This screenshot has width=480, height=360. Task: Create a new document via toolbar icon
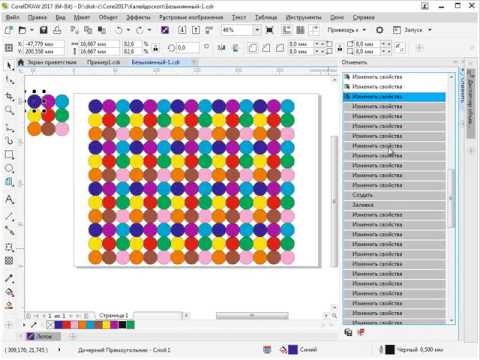click(8, 30)
